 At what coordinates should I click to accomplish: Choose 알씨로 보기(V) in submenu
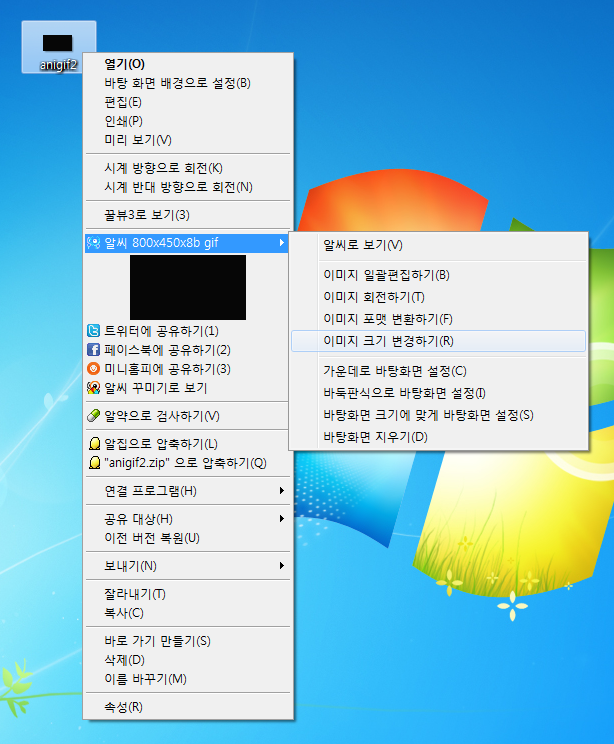[x=438, y=245]
